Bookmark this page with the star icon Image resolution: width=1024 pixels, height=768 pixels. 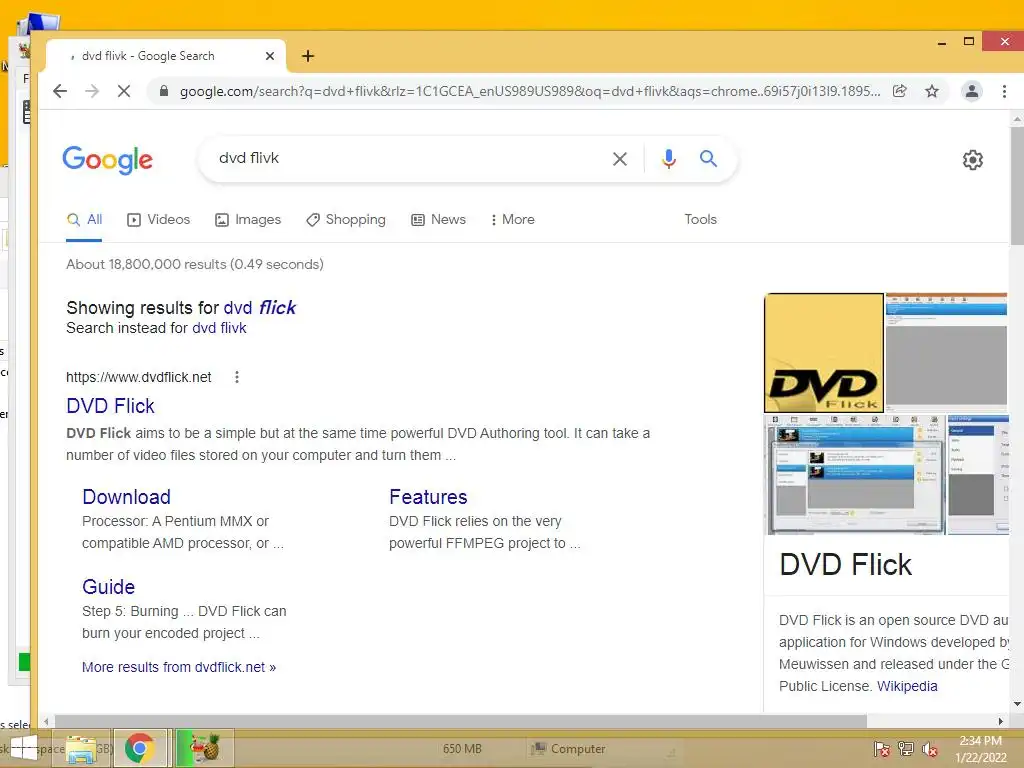(932, 91)
